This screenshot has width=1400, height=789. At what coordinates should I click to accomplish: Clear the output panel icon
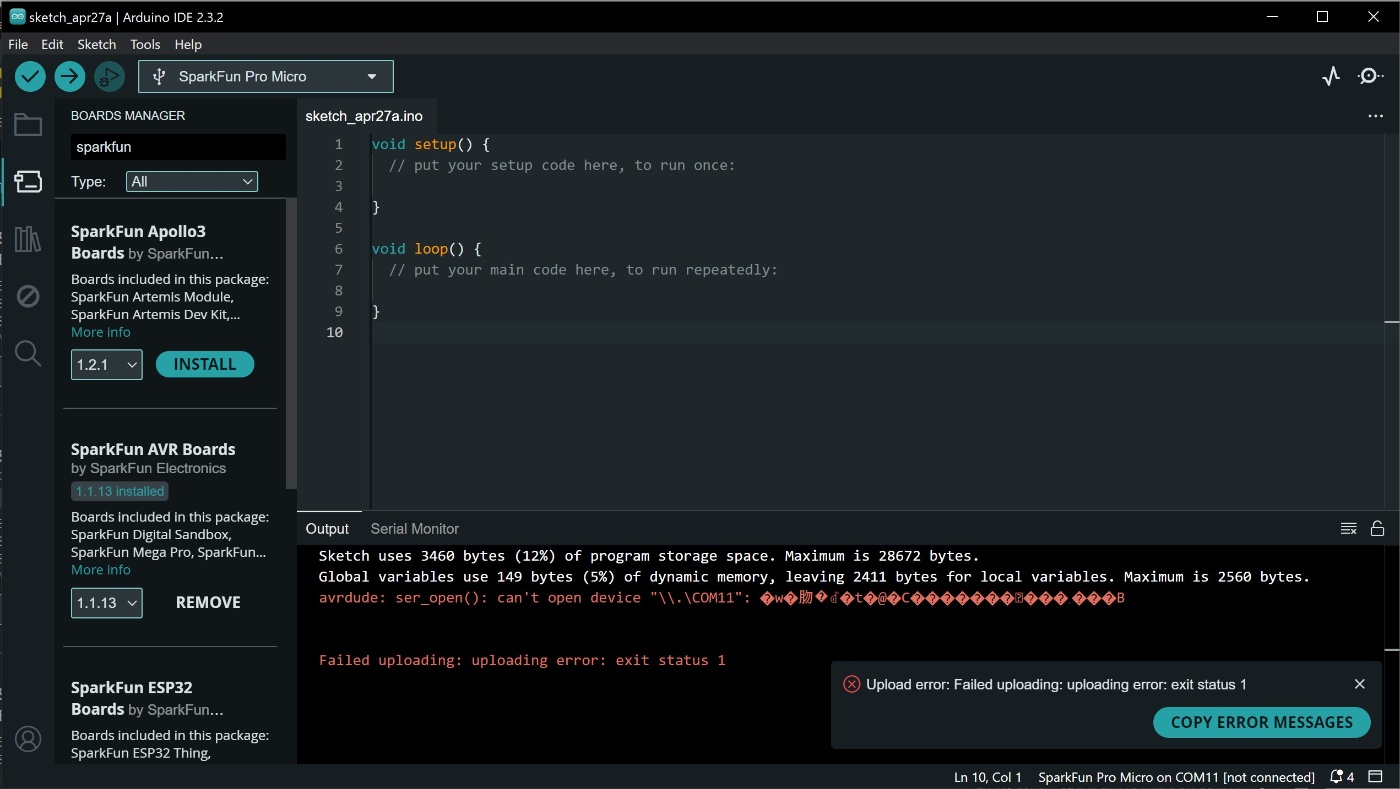tap(1349, 528)
